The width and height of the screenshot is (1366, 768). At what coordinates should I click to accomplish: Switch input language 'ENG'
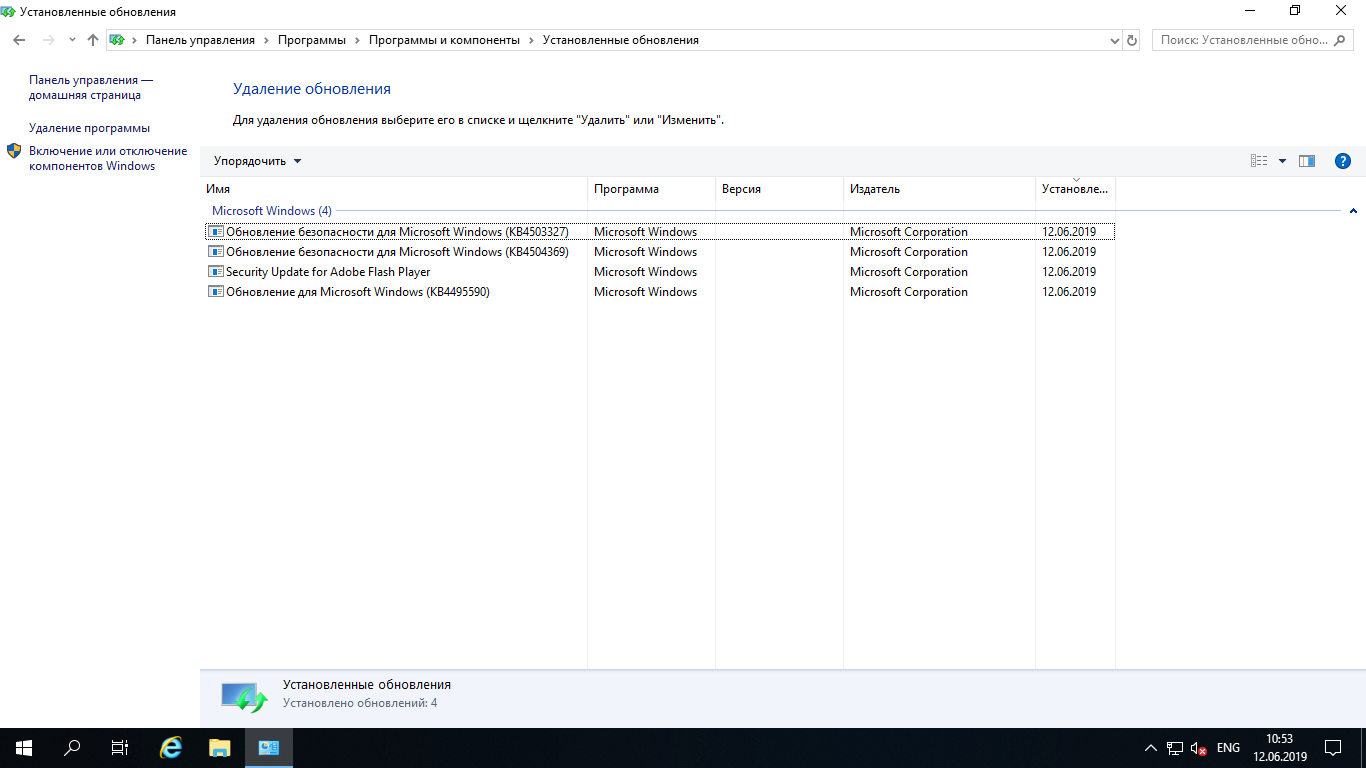point(1229,748)
